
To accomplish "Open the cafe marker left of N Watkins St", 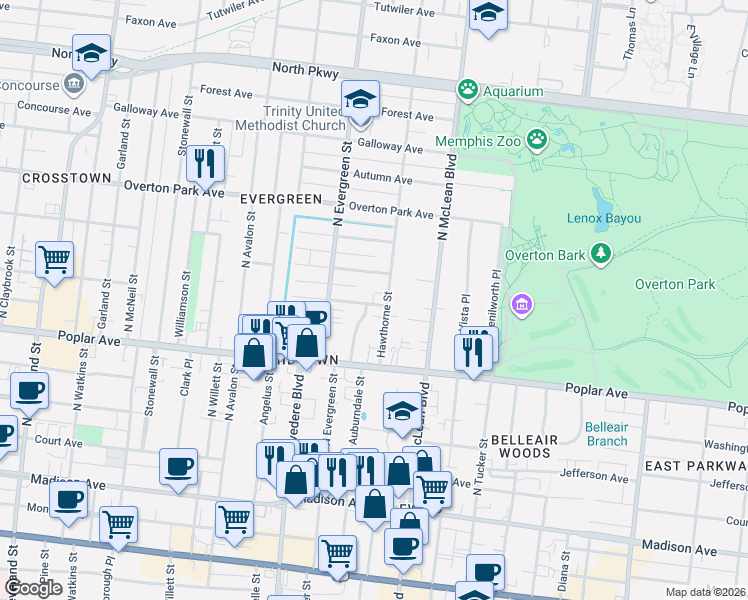I will click(30, 394).
